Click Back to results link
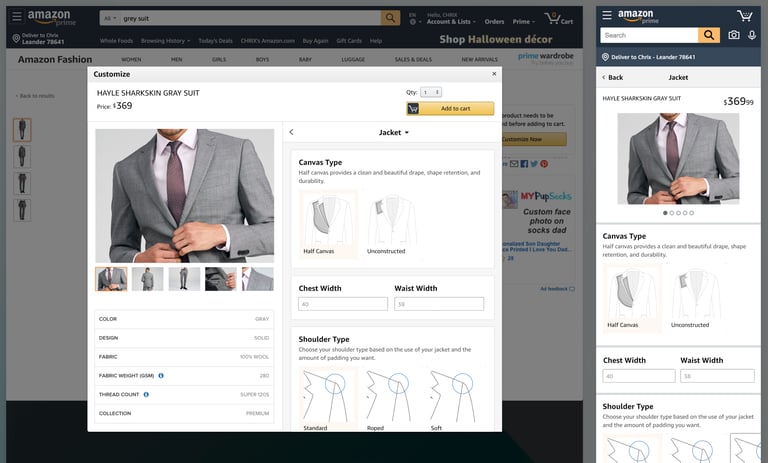 pyautogui.click(x=35, y=96)
